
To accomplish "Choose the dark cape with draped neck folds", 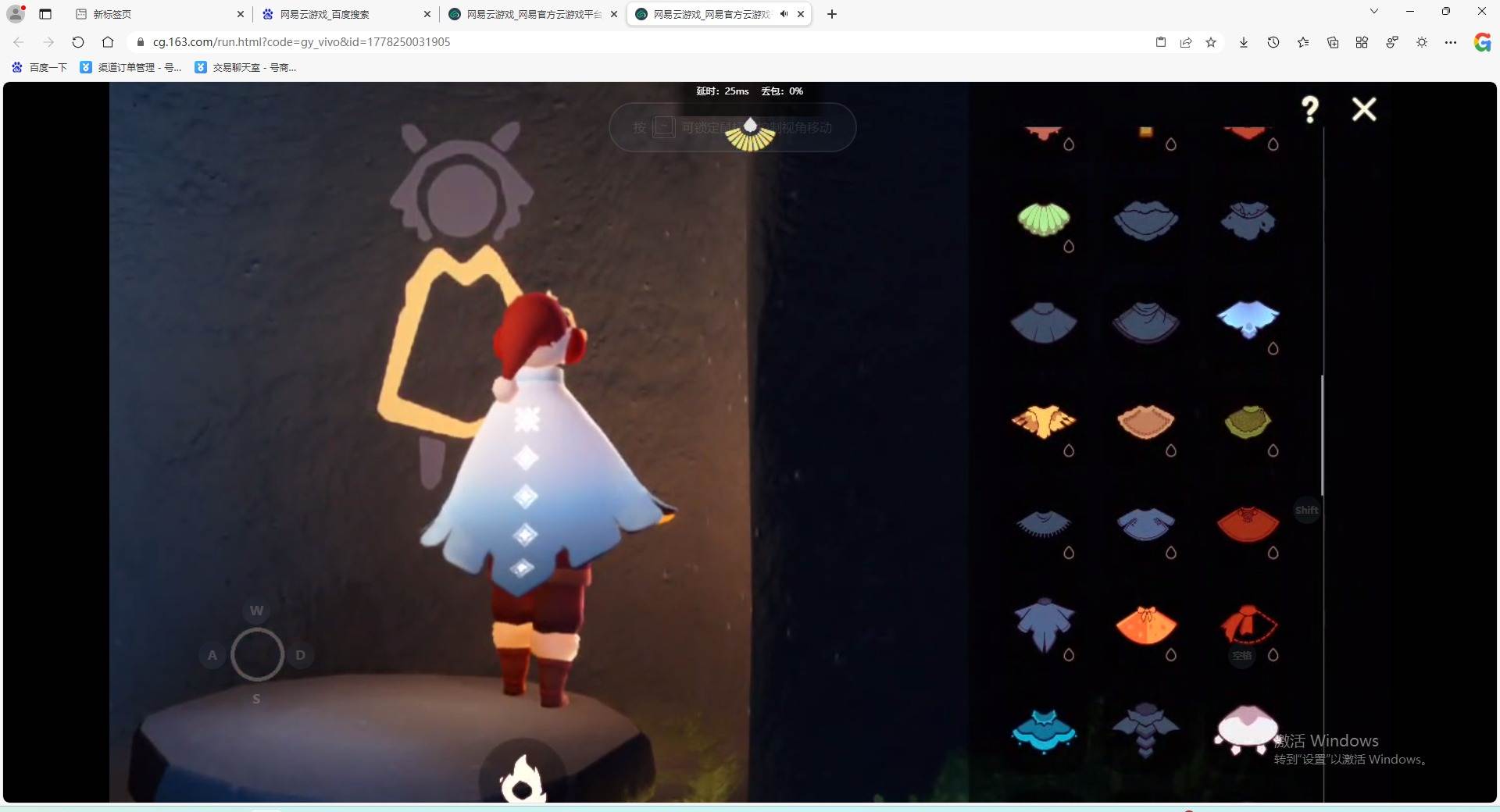I will click(1146, 322).
